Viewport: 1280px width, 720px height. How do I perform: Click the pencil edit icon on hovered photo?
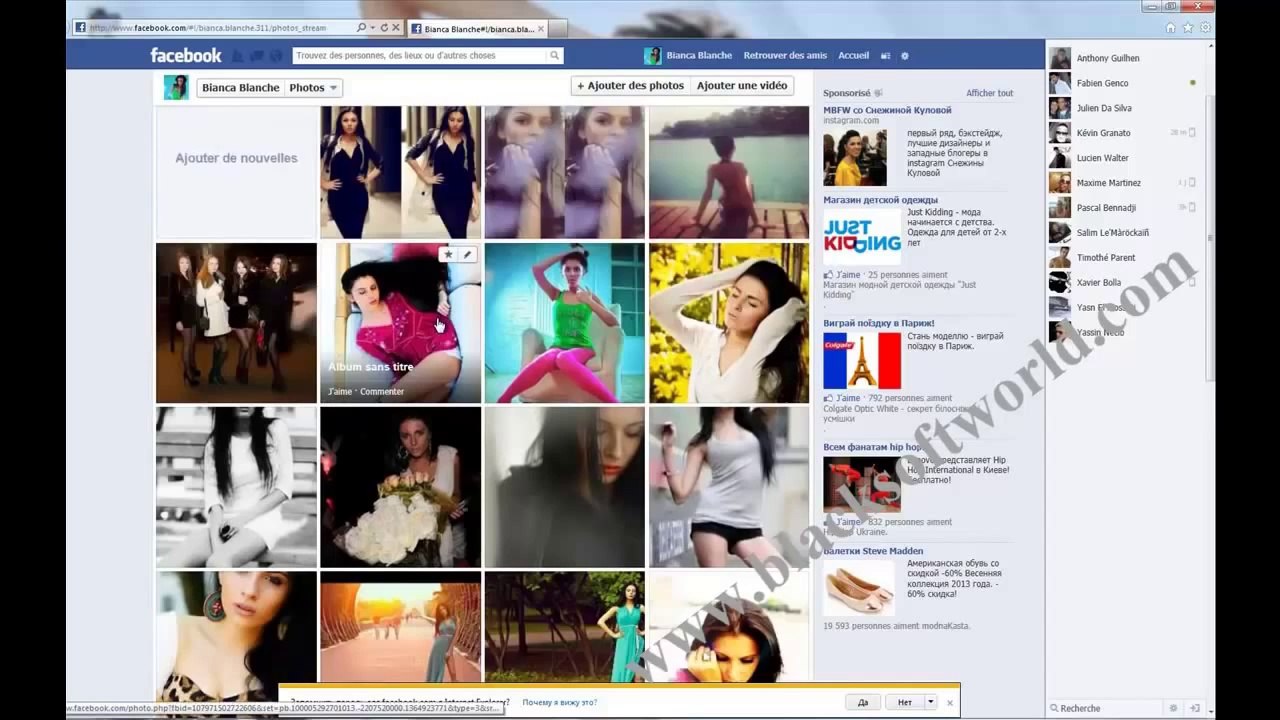click(x=467, y=254)
